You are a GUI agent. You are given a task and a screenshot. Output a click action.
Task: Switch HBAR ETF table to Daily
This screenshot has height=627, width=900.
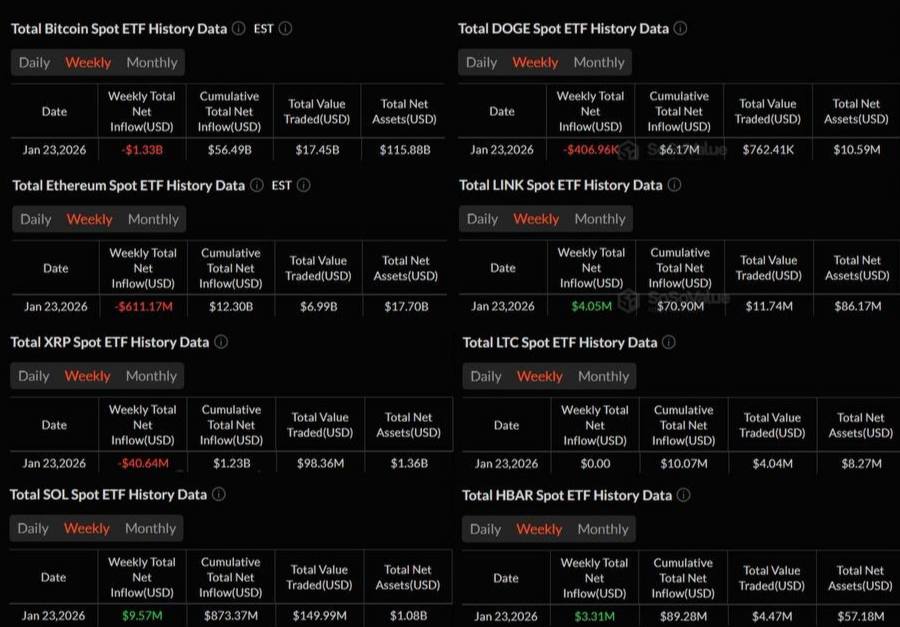click(x=485, y=529)
